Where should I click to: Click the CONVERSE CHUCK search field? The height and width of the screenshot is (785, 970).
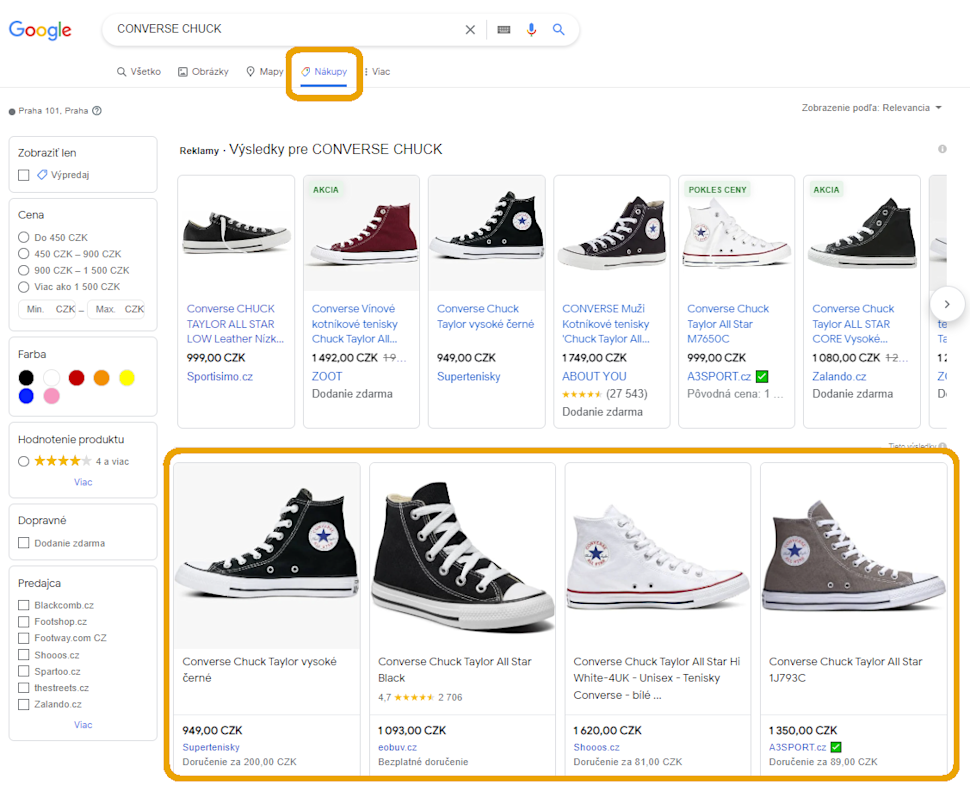[x=285, y=29]
